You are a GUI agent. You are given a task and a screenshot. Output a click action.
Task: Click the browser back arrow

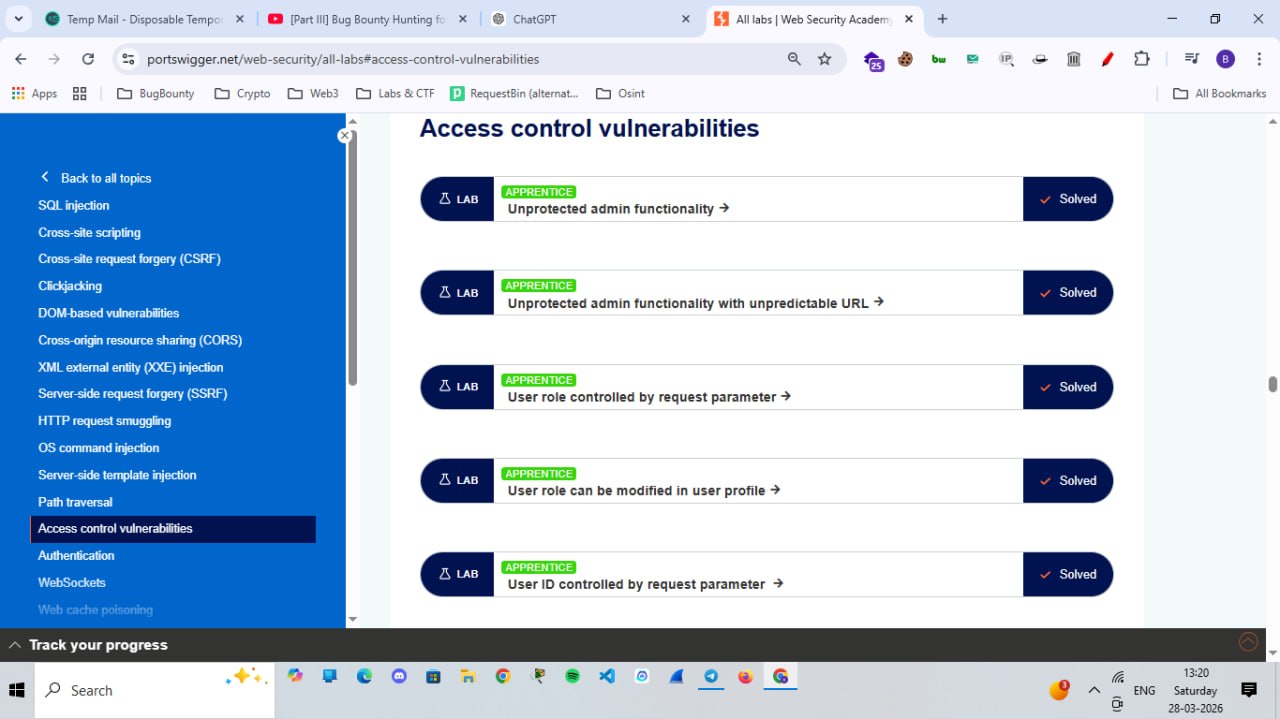click(21, 59)
